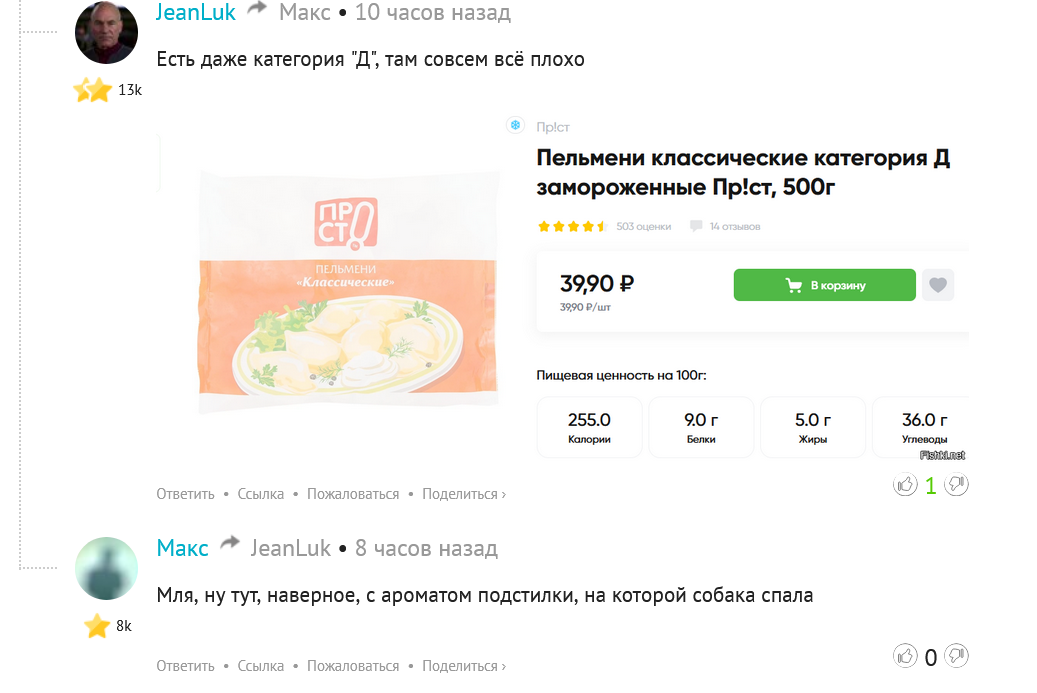
Task: Click Пожаловаться under JeanLuk's comment
Action: [x=353, y=494]
